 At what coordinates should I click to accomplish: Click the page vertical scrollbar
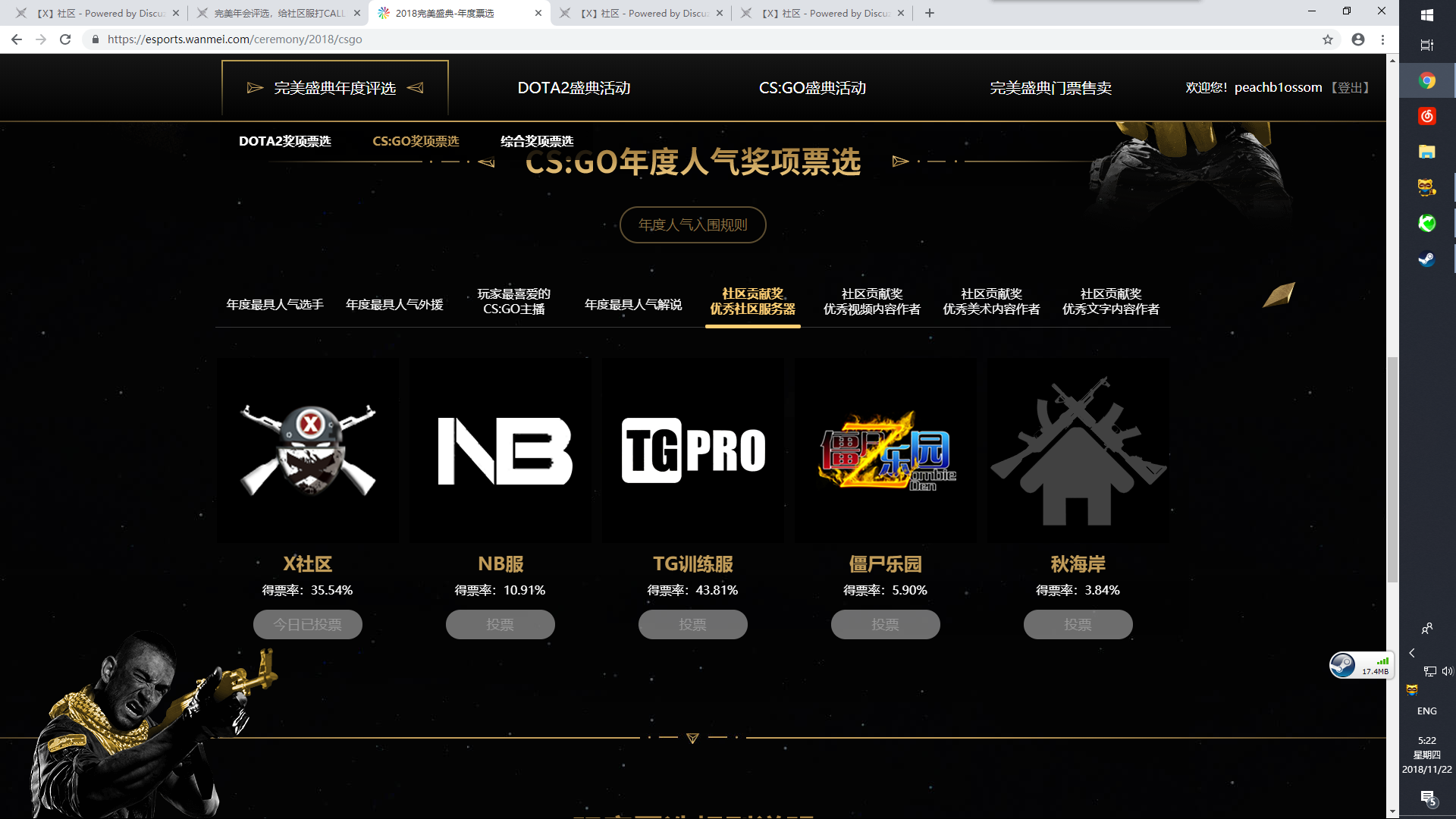pyautogui.click(x=1392, y=470)
